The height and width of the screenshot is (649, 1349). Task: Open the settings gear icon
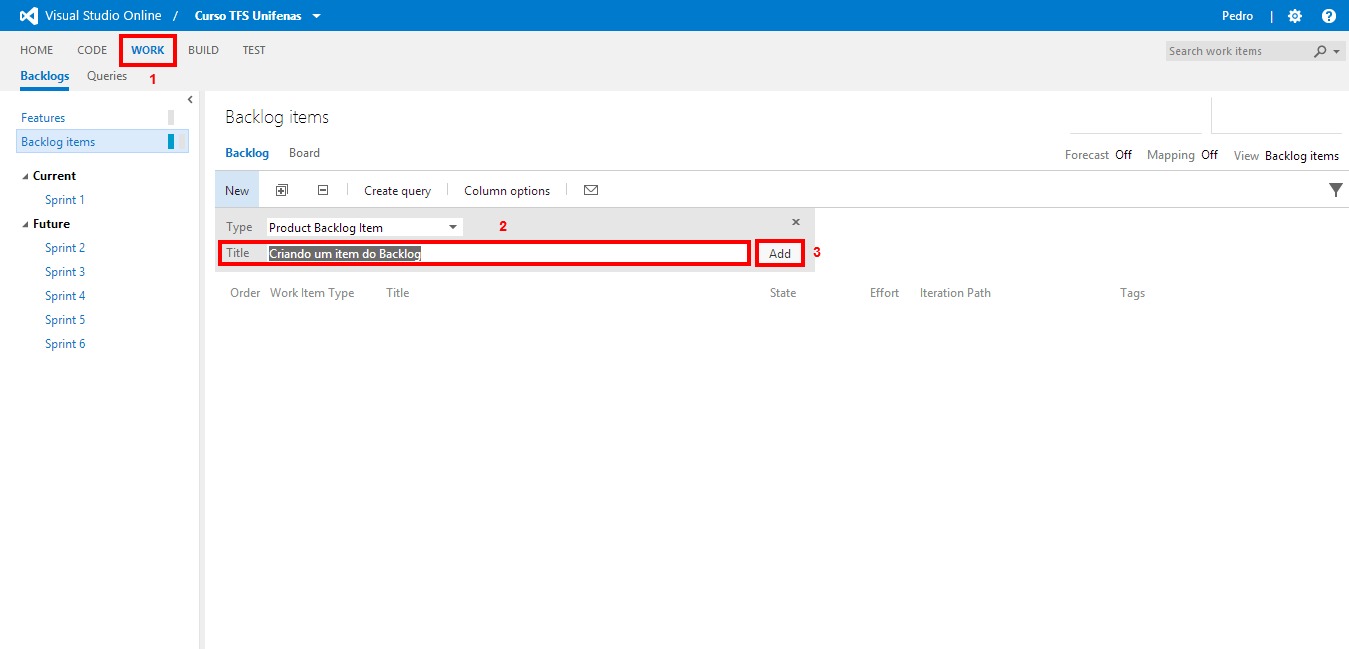coord(1295,16)
